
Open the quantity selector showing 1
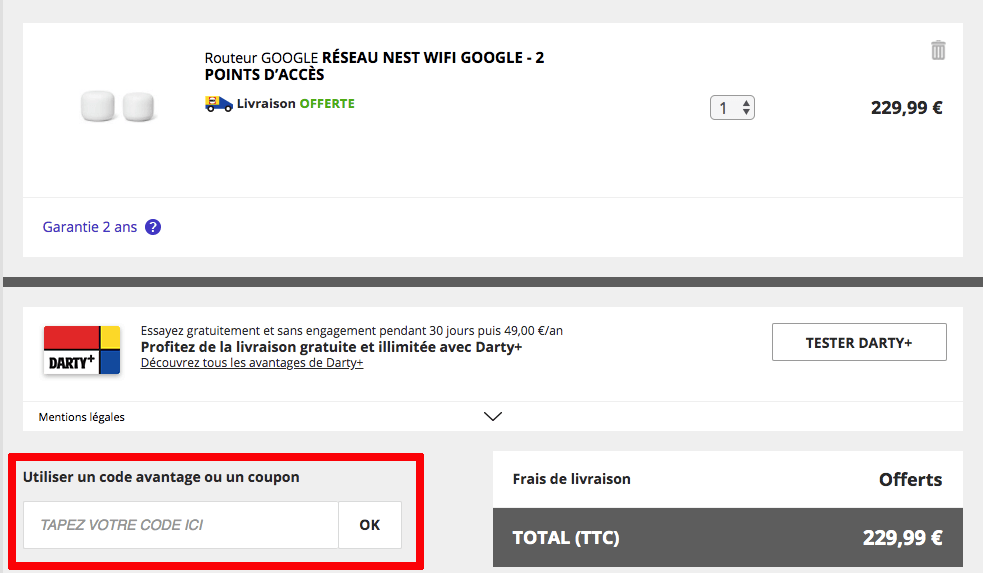732,108
